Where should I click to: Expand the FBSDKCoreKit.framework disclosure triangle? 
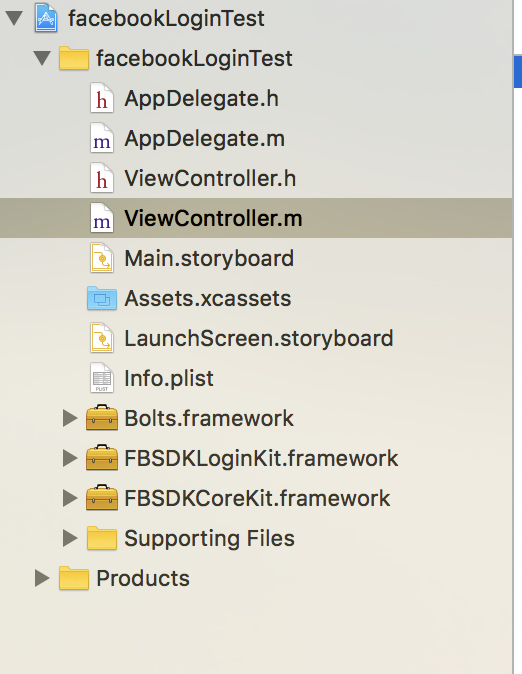pos(69,498)
